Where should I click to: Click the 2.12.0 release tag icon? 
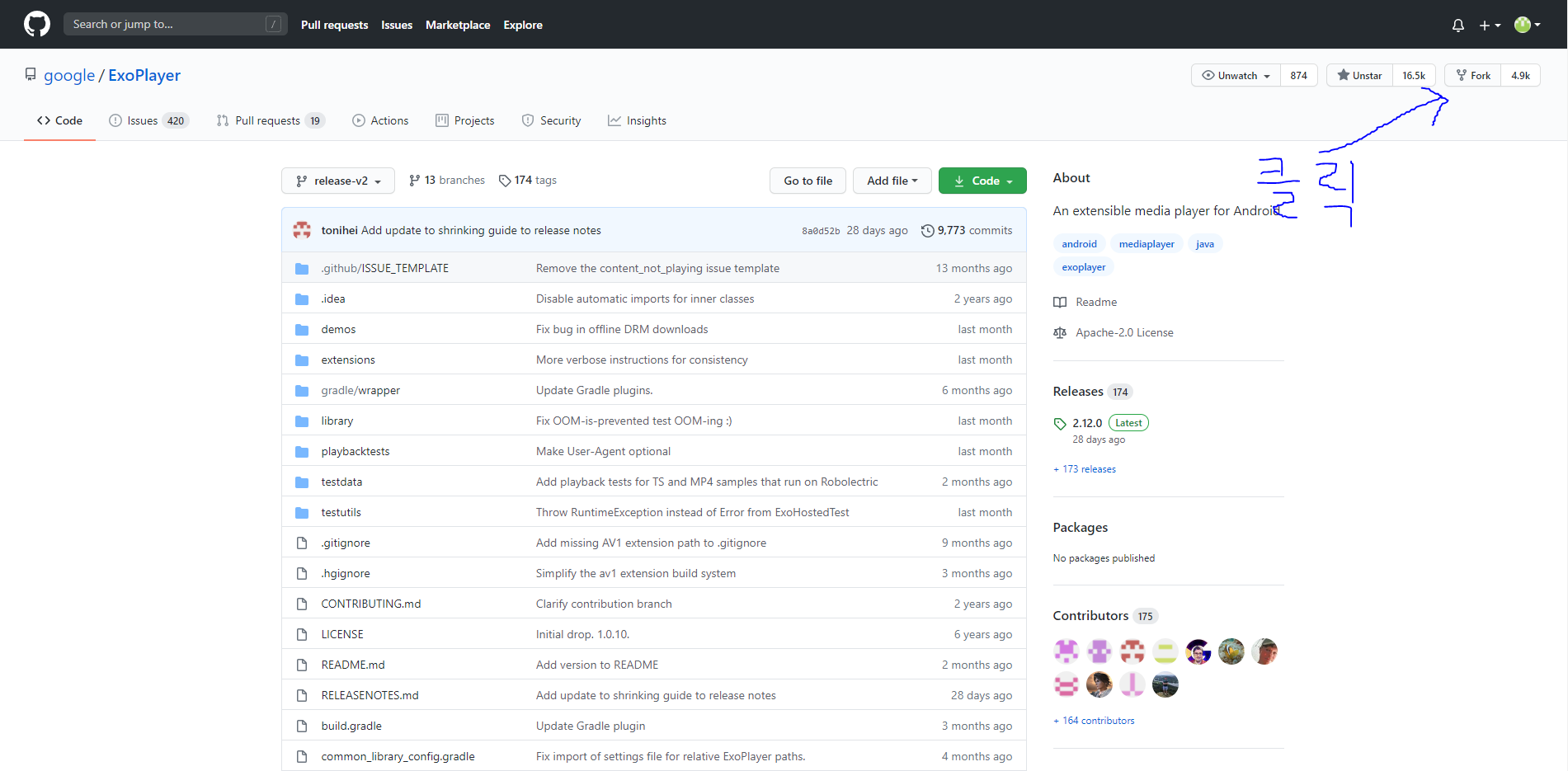1060,424
